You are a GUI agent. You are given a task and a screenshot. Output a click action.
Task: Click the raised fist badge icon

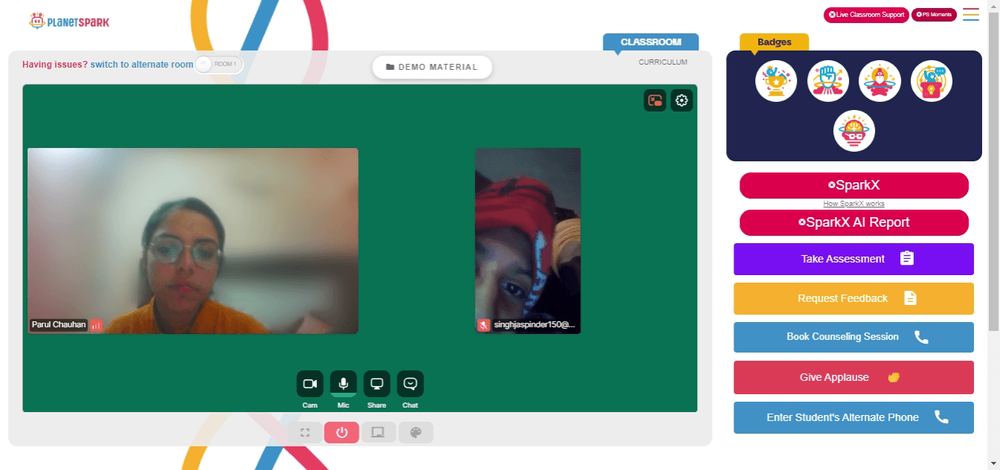click(828, 81)
